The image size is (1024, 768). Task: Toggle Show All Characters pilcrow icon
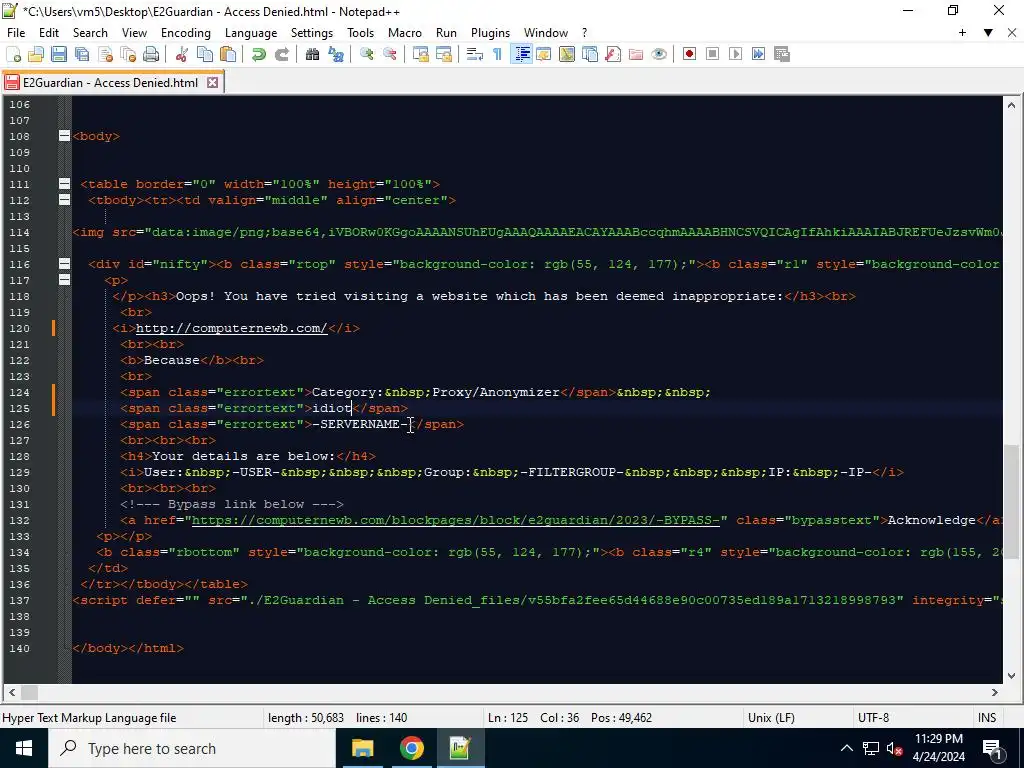point(498,54)
